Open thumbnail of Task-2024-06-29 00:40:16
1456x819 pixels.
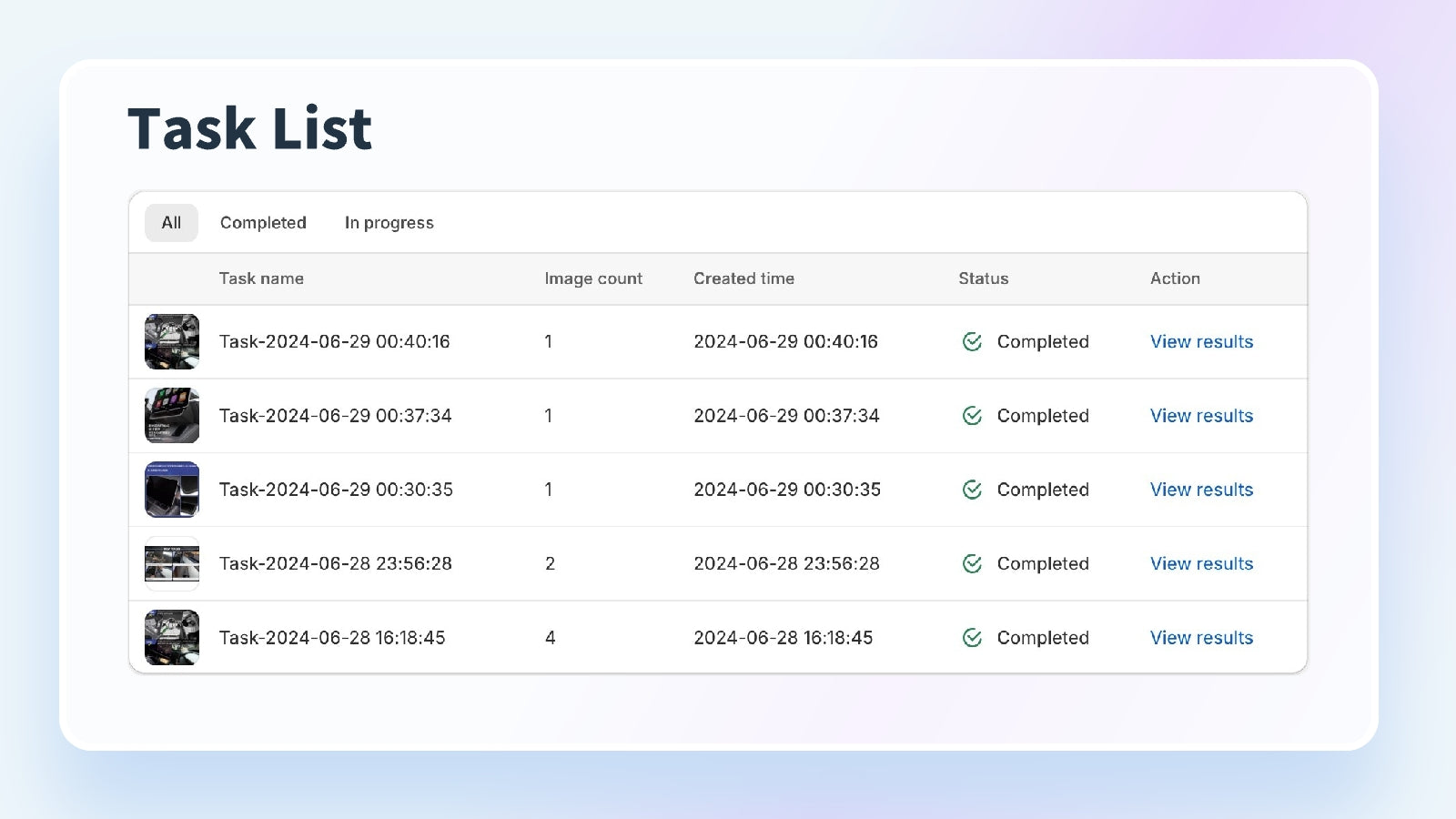[172, 341]
